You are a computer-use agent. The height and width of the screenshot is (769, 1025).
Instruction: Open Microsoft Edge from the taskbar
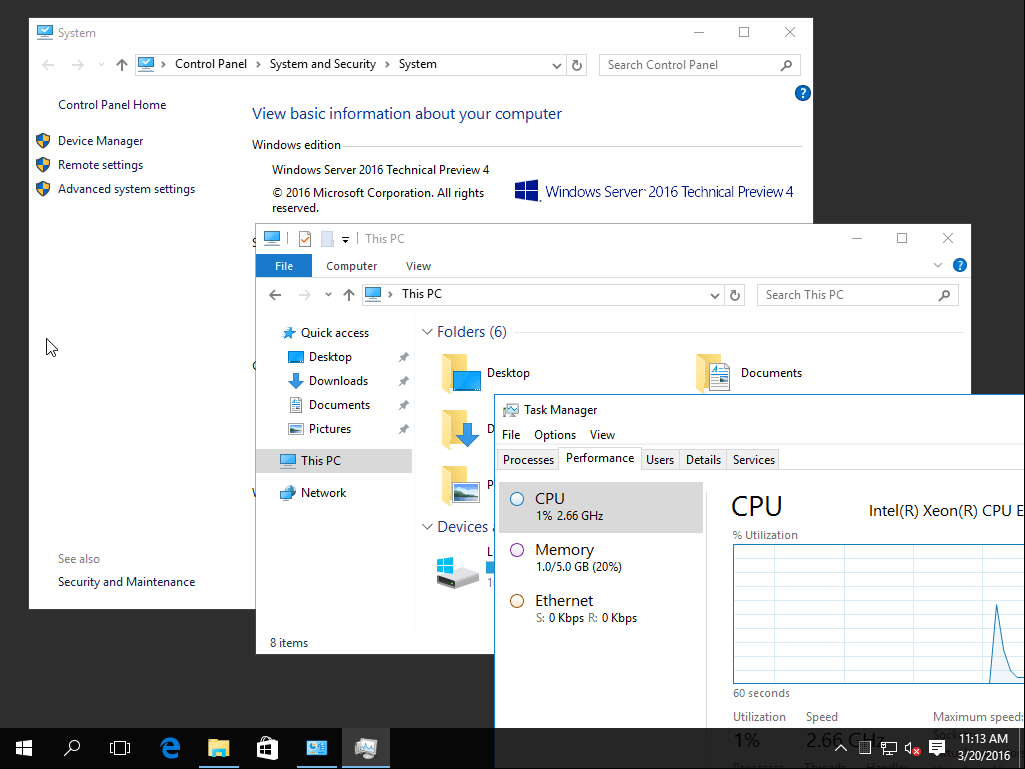(x=171, y=747)
